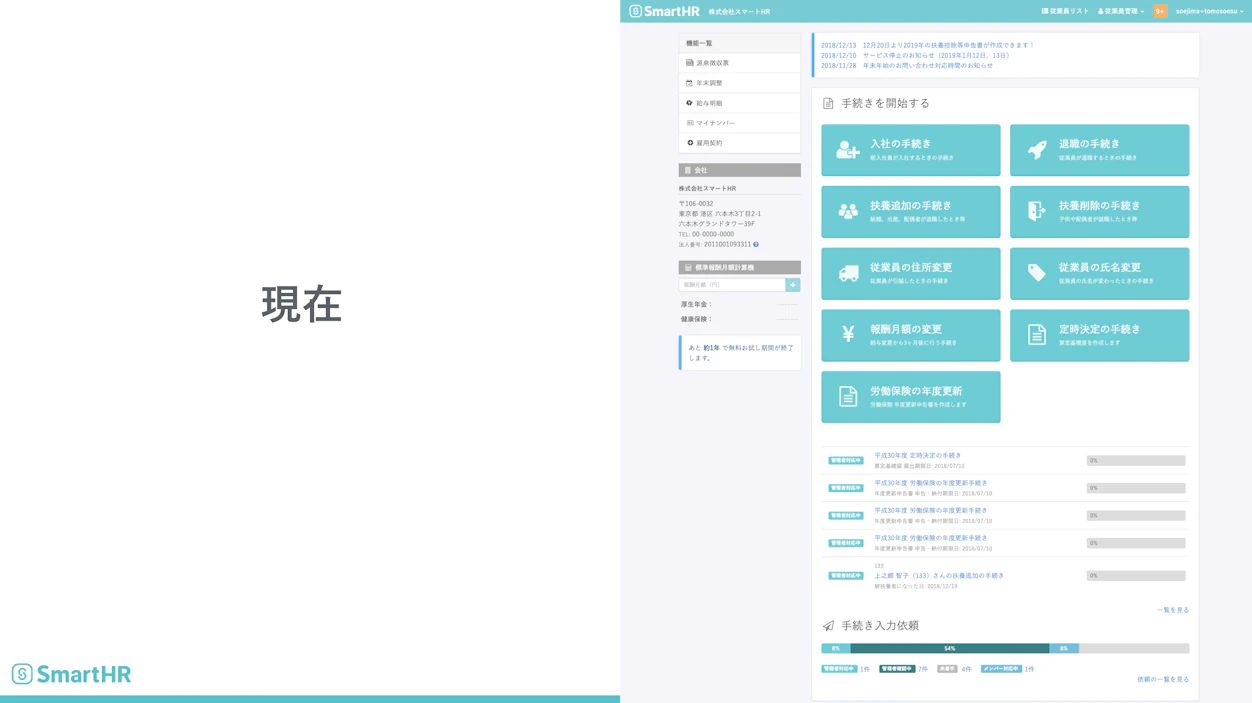
Task: Click the help icon beside 法人番号
Action: (x=756, y=244)
